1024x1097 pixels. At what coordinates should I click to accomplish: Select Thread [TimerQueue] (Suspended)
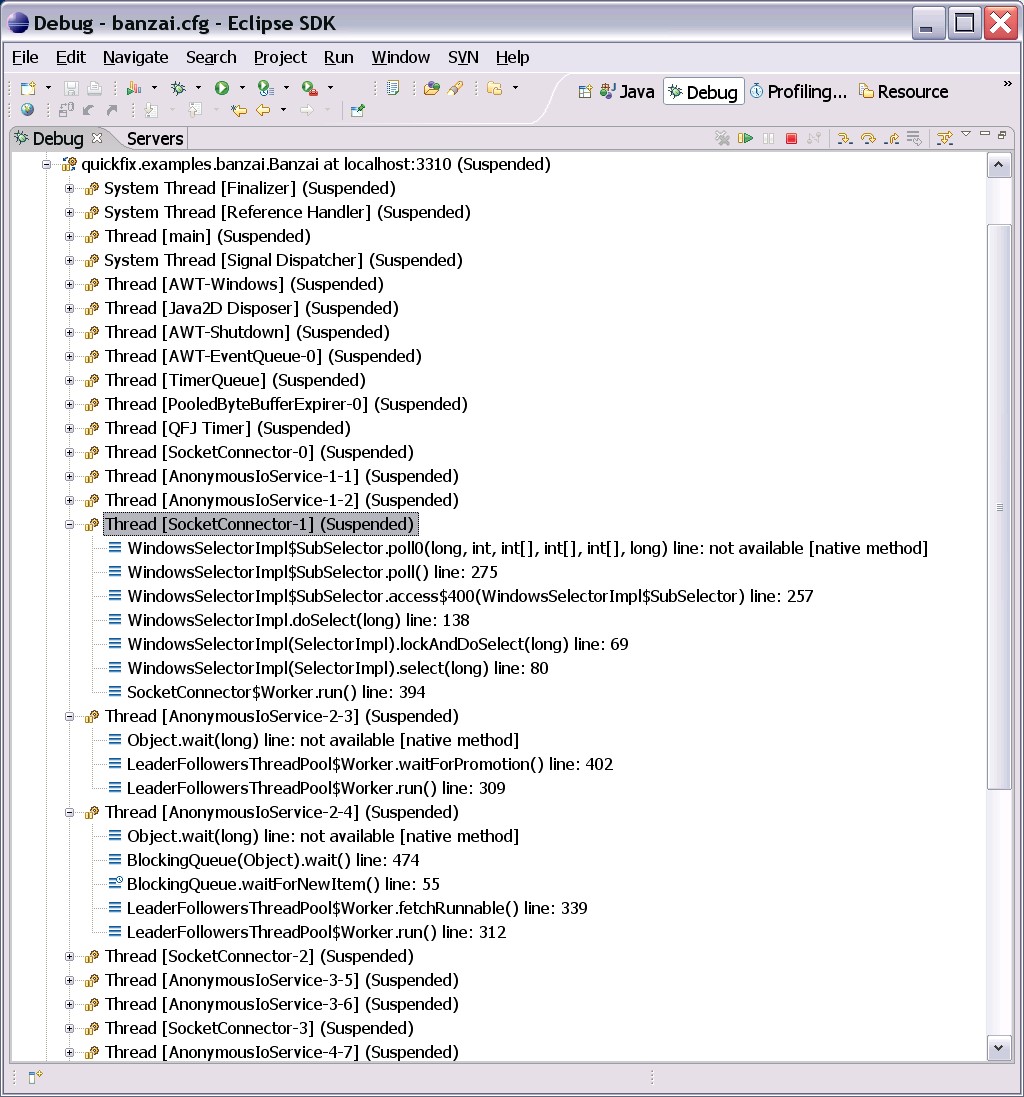235,381
